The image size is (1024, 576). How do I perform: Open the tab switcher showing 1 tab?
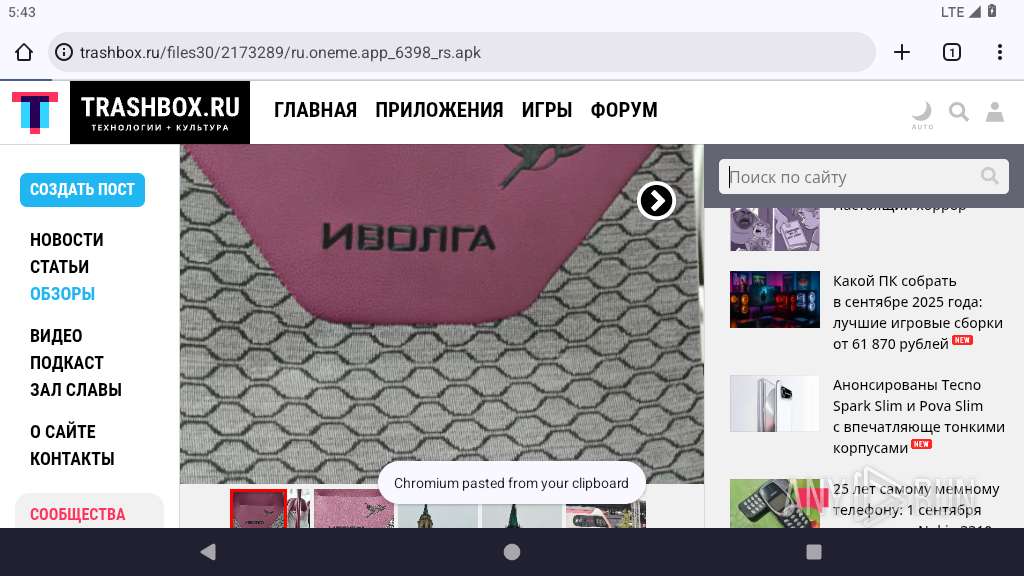952,52
